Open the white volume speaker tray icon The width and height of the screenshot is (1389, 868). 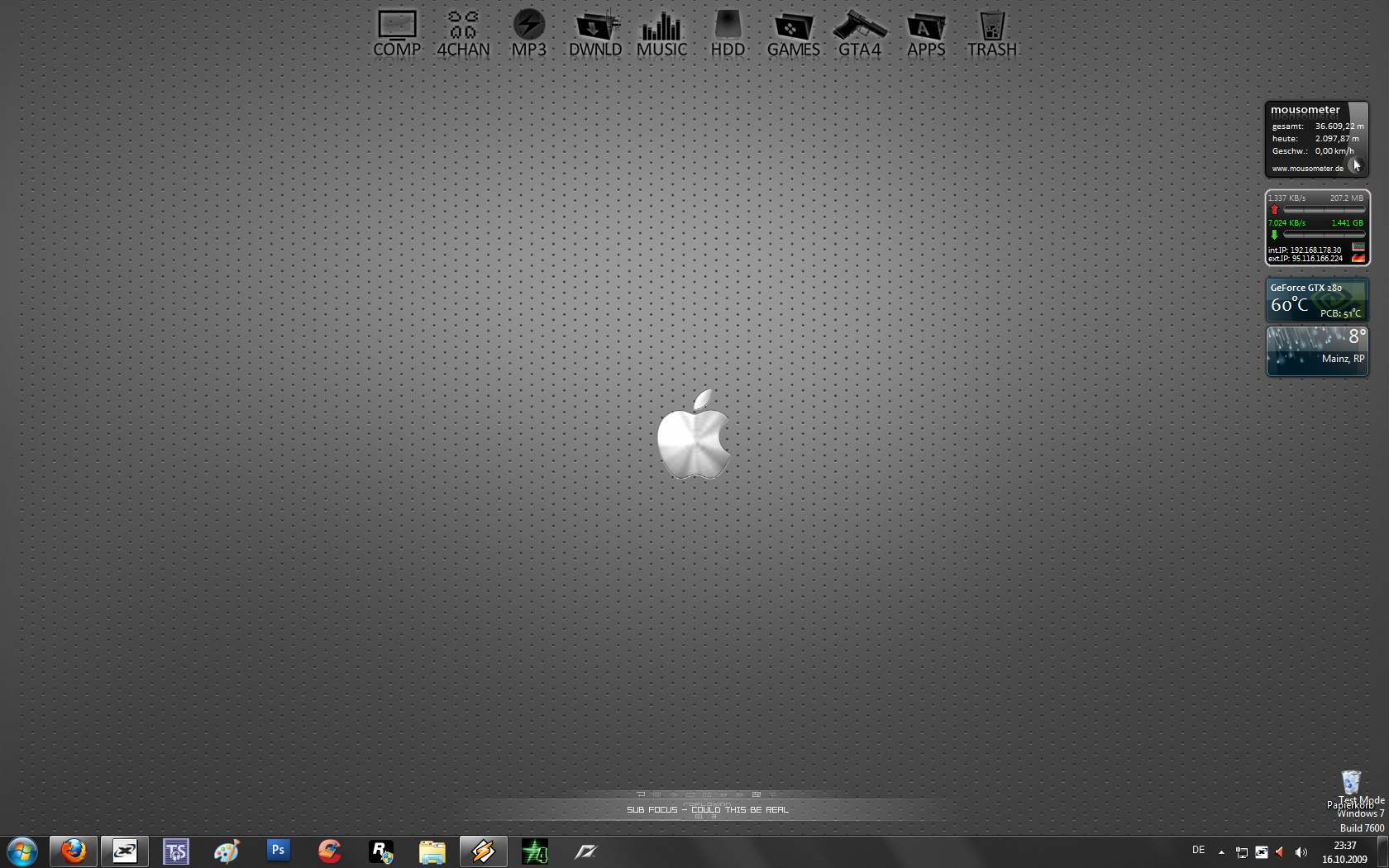[1301, 852]
